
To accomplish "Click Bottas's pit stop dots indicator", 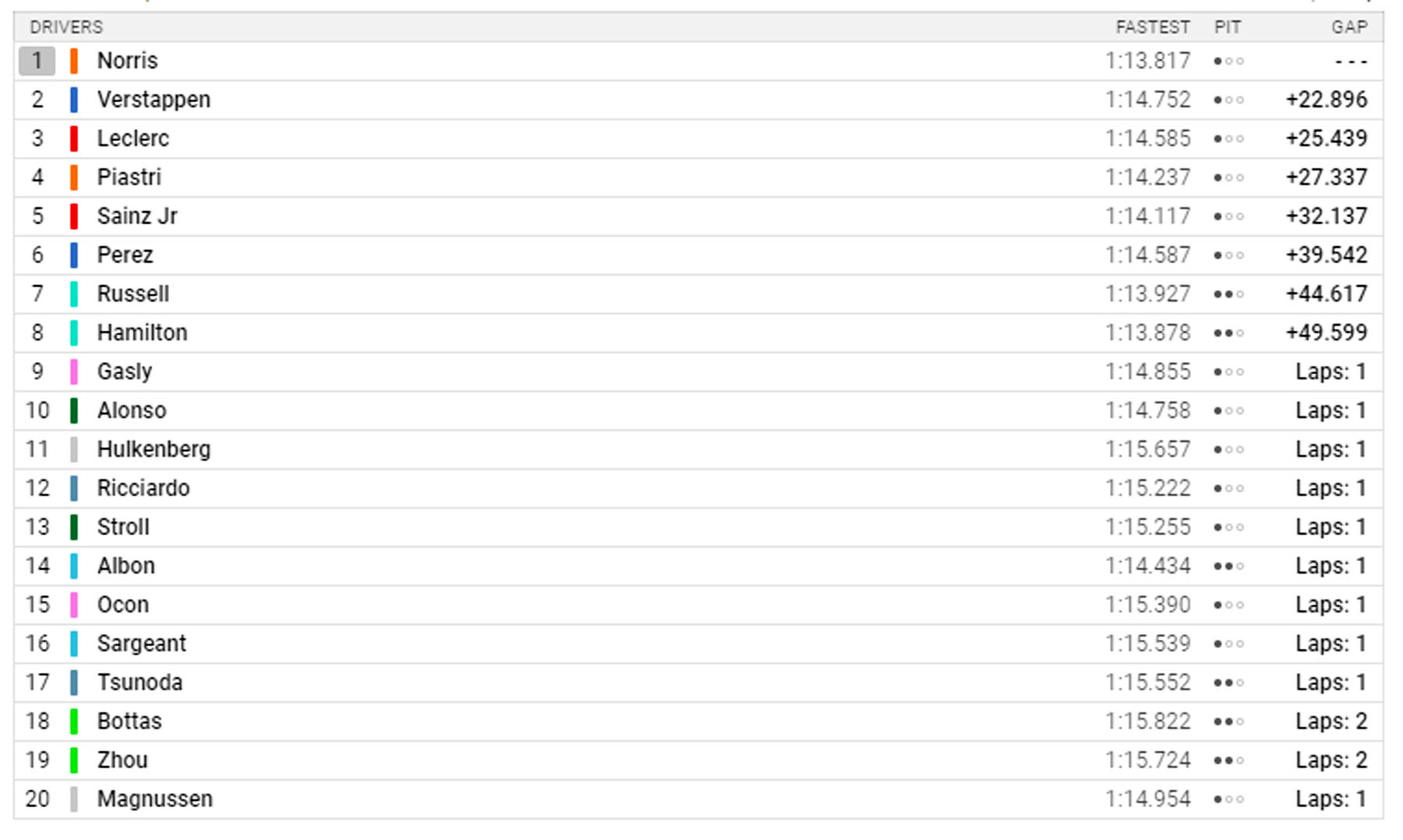I will [x=1228, y=722].
